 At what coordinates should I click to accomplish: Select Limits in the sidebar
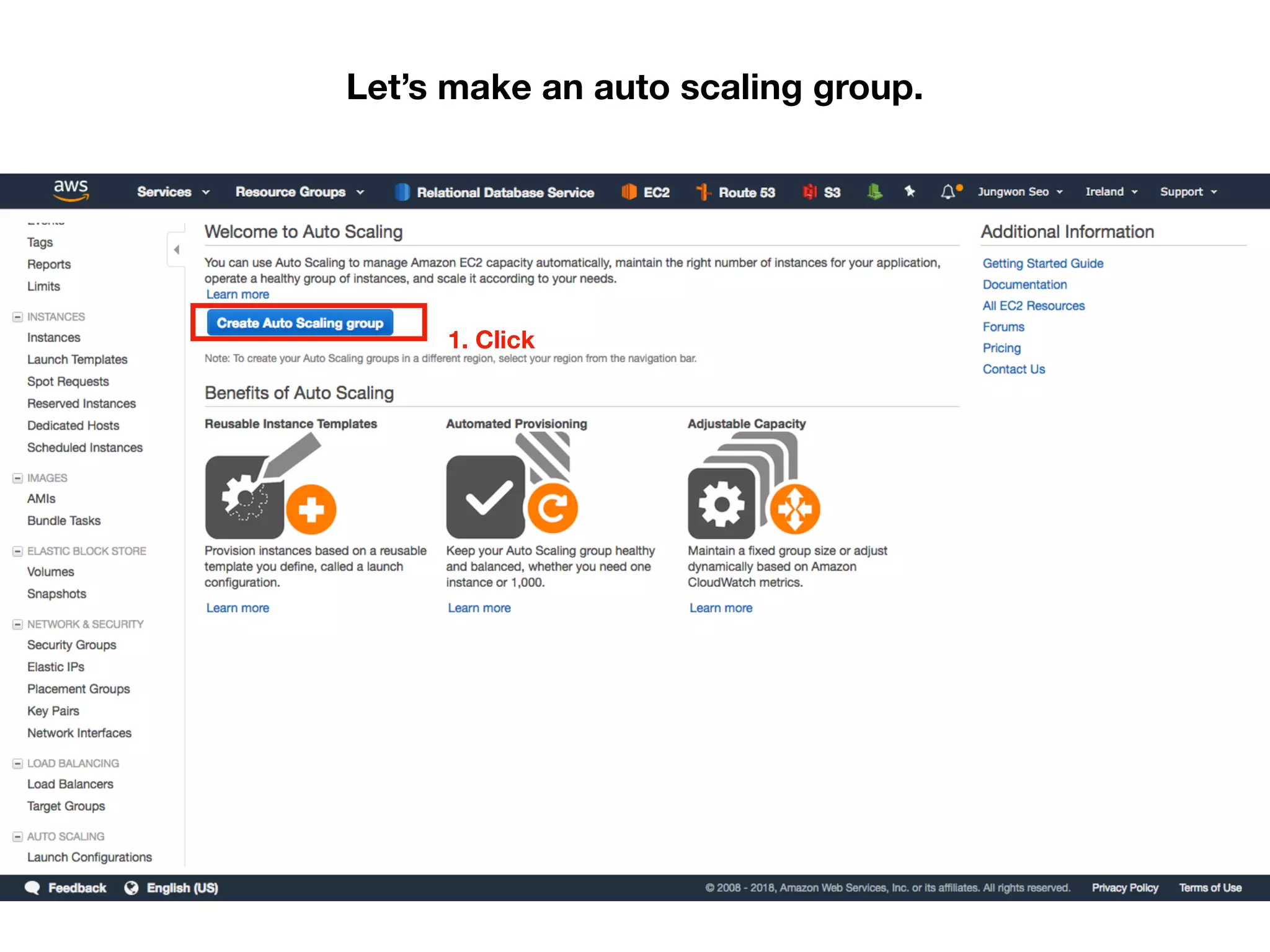tap(43, 286)
